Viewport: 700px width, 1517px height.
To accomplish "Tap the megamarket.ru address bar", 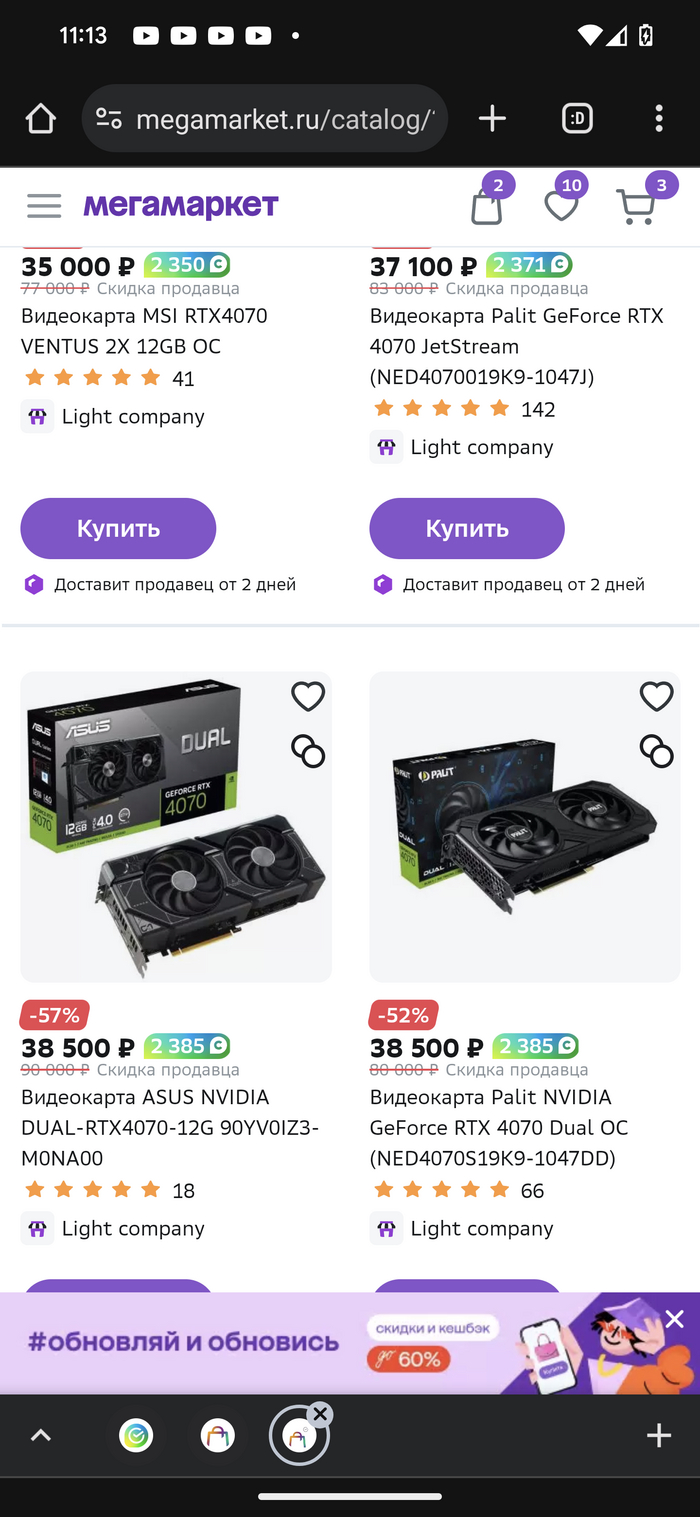I will [285, 119].
